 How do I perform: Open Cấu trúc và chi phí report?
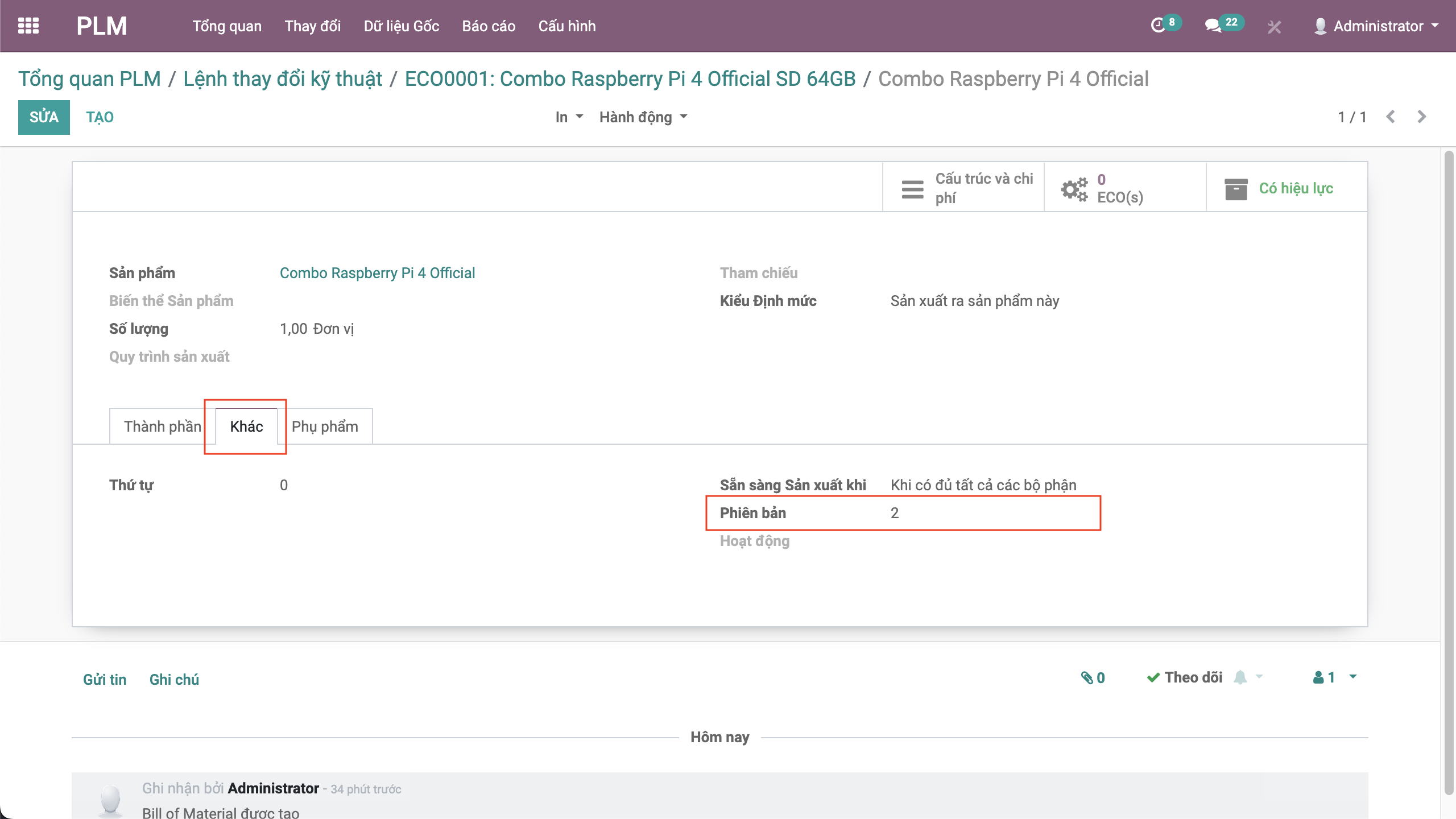coord(963,188)
